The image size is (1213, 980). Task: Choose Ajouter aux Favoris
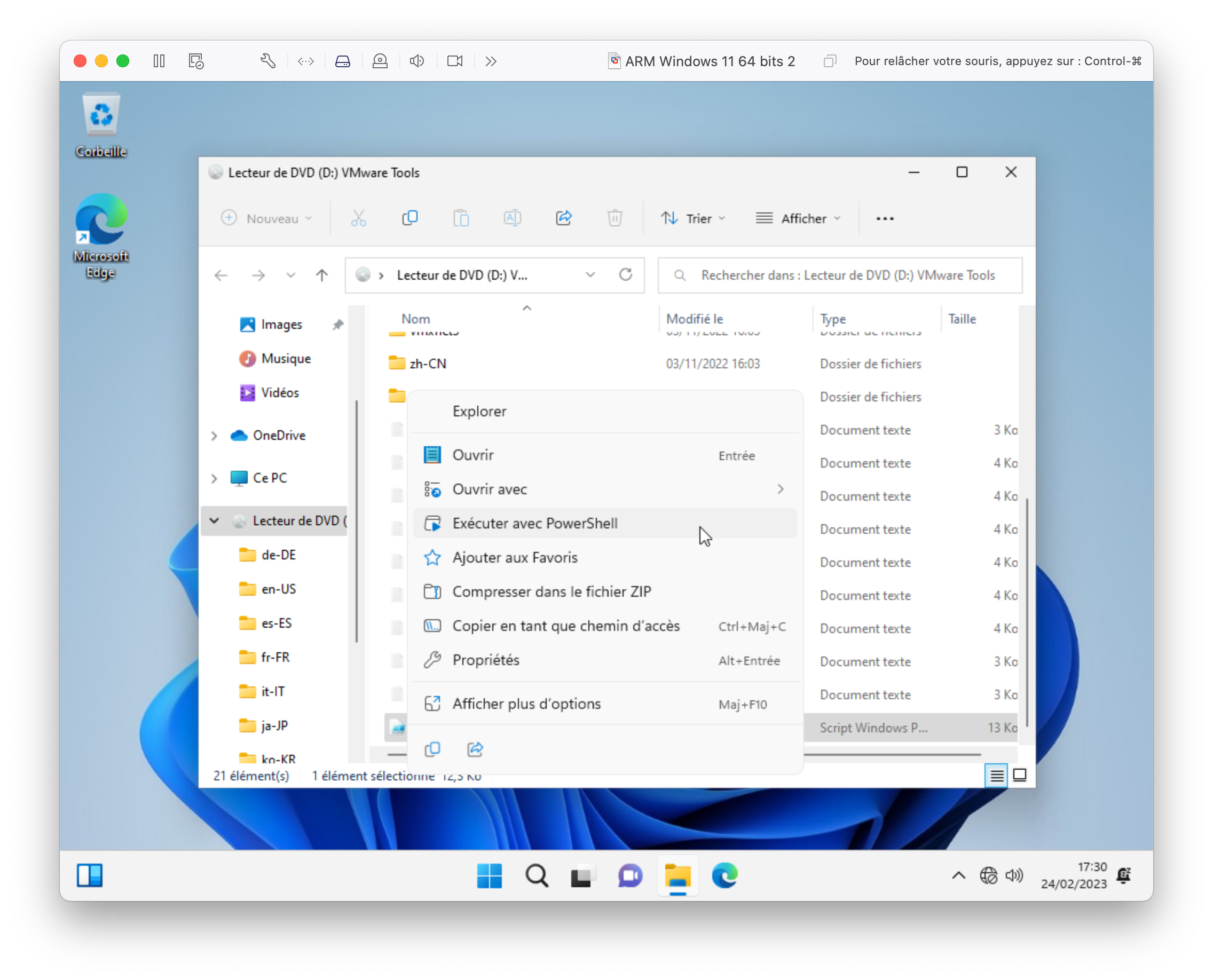click(x=605, y=558)
